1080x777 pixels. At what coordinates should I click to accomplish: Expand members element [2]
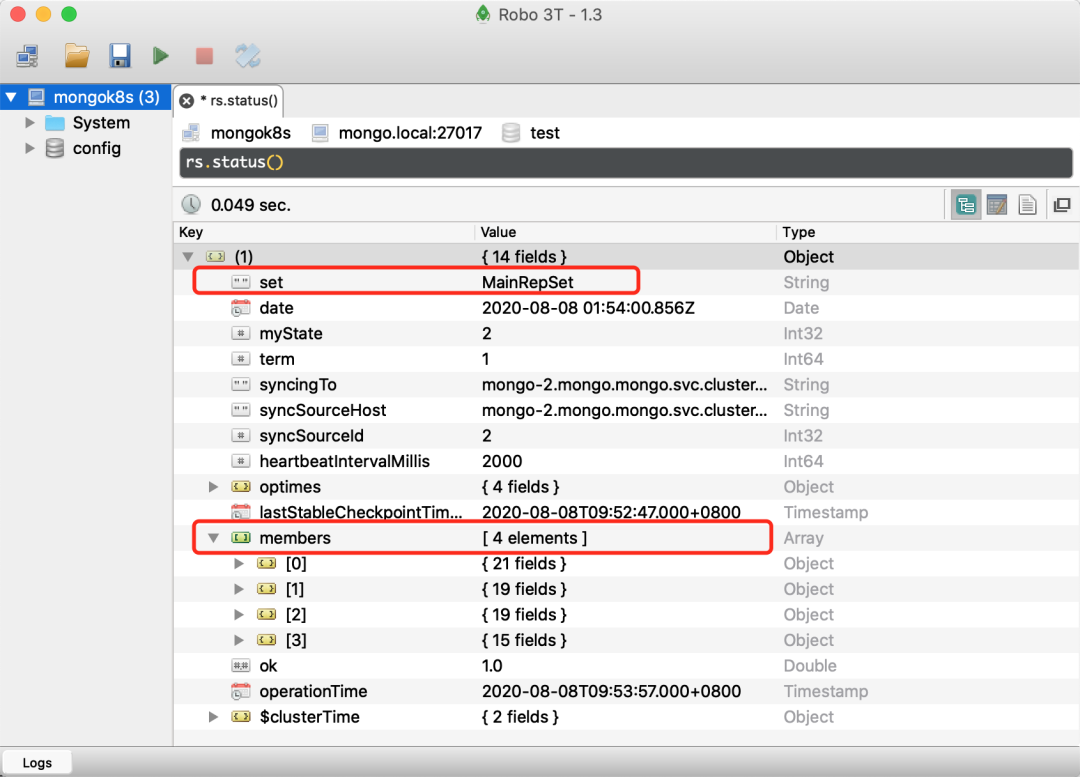[239, 614]
